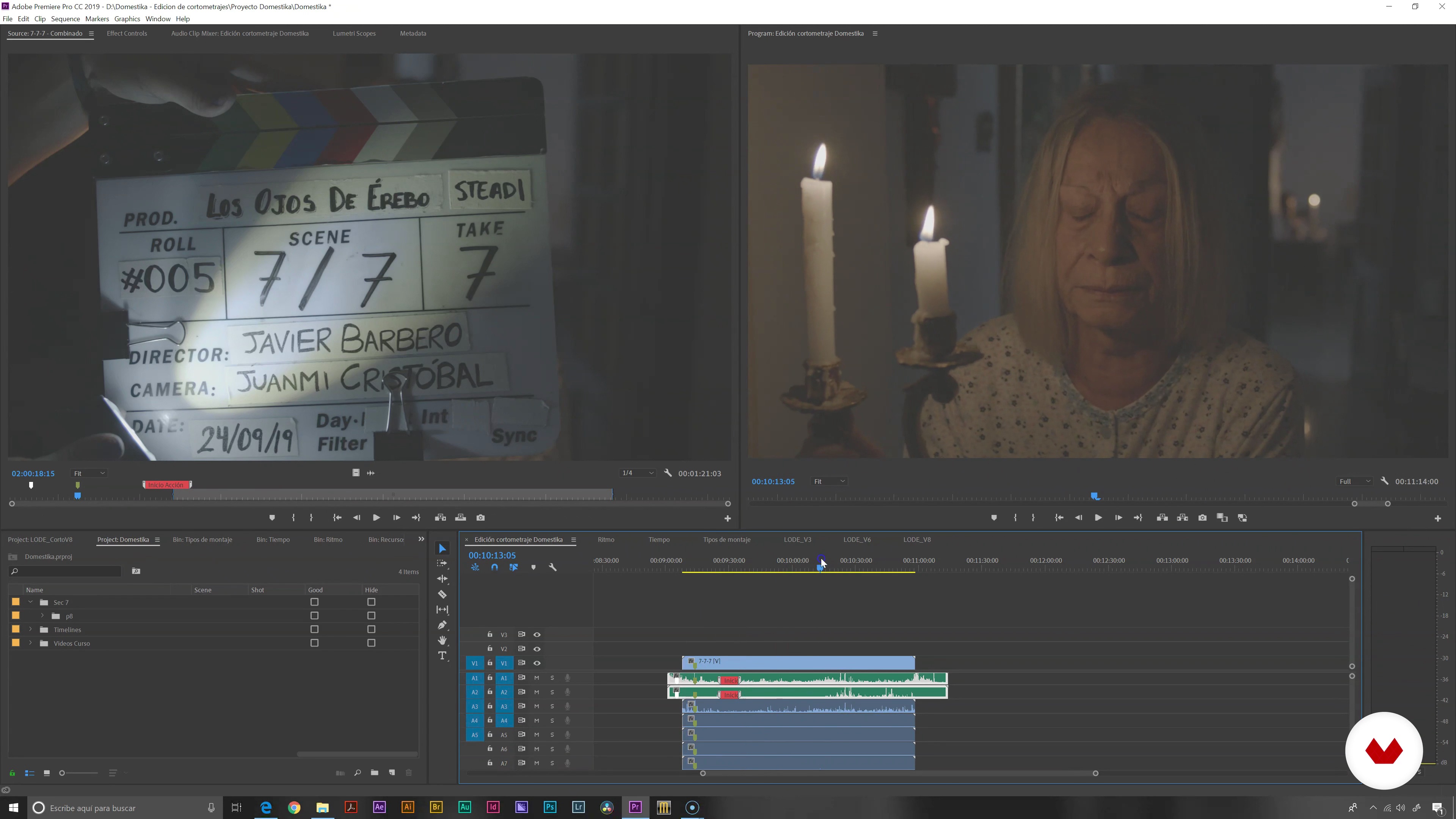Toggle lock on track A2
Image resolution: width=1456 pixels, height=819 pixels.
490,692
